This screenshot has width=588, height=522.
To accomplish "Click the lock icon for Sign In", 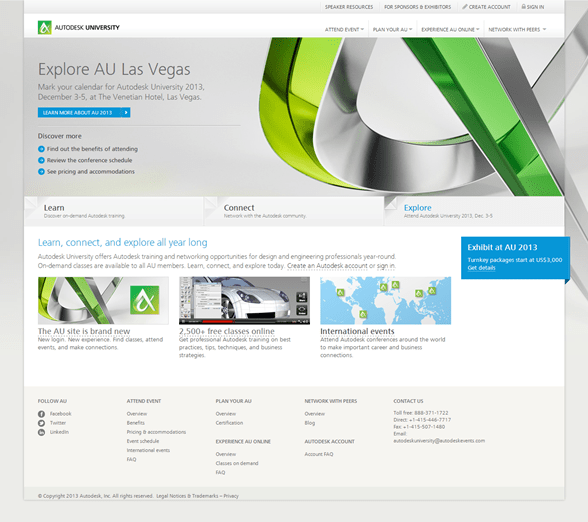I will (524, 6).
